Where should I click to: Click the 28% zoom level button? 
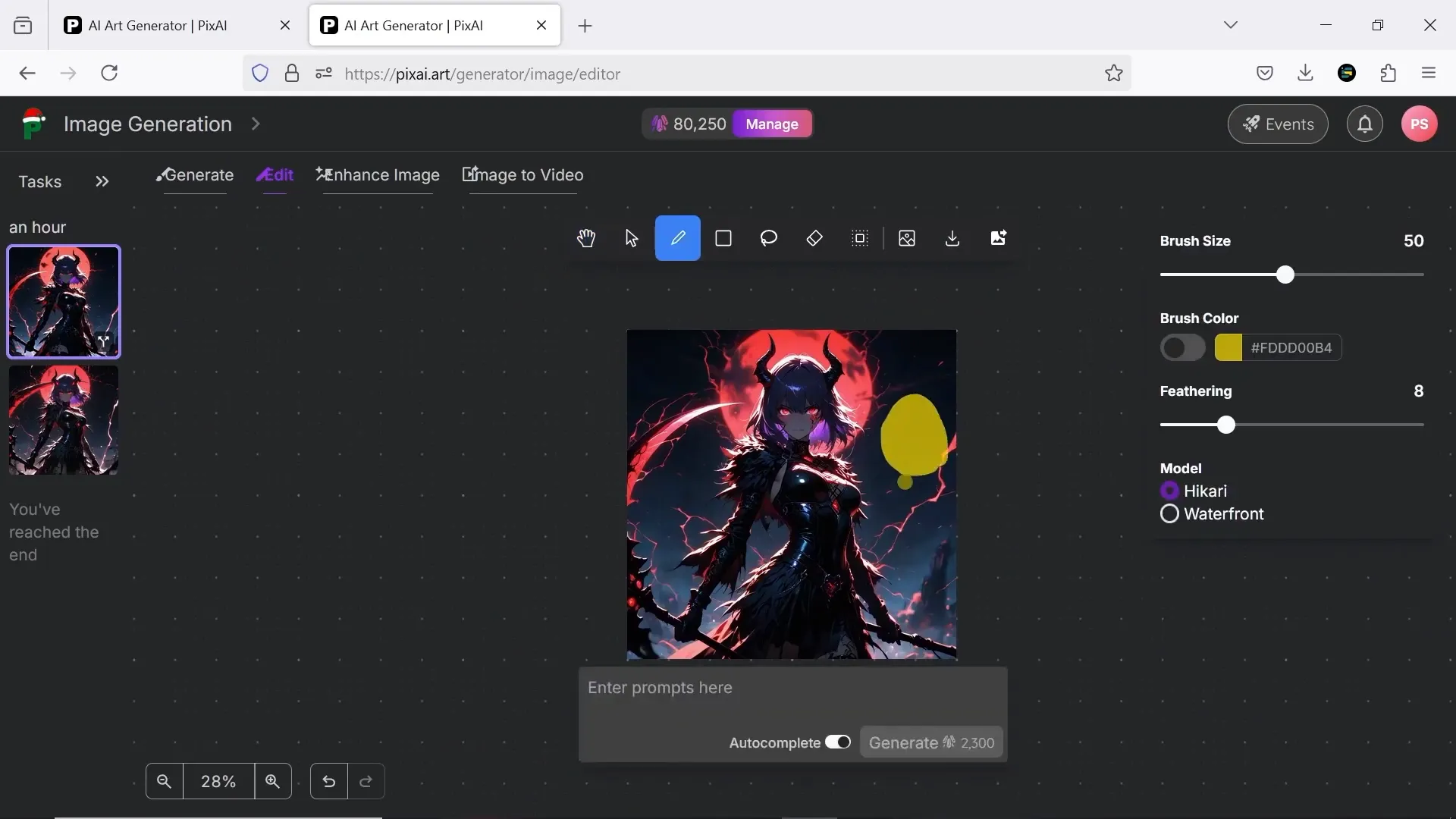point(218,781)
